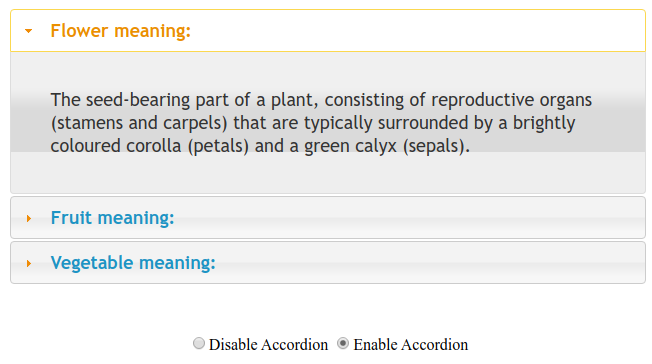Collapse the "Flower meaning:" section title
652x364 pixels.
tap(121, 31)
